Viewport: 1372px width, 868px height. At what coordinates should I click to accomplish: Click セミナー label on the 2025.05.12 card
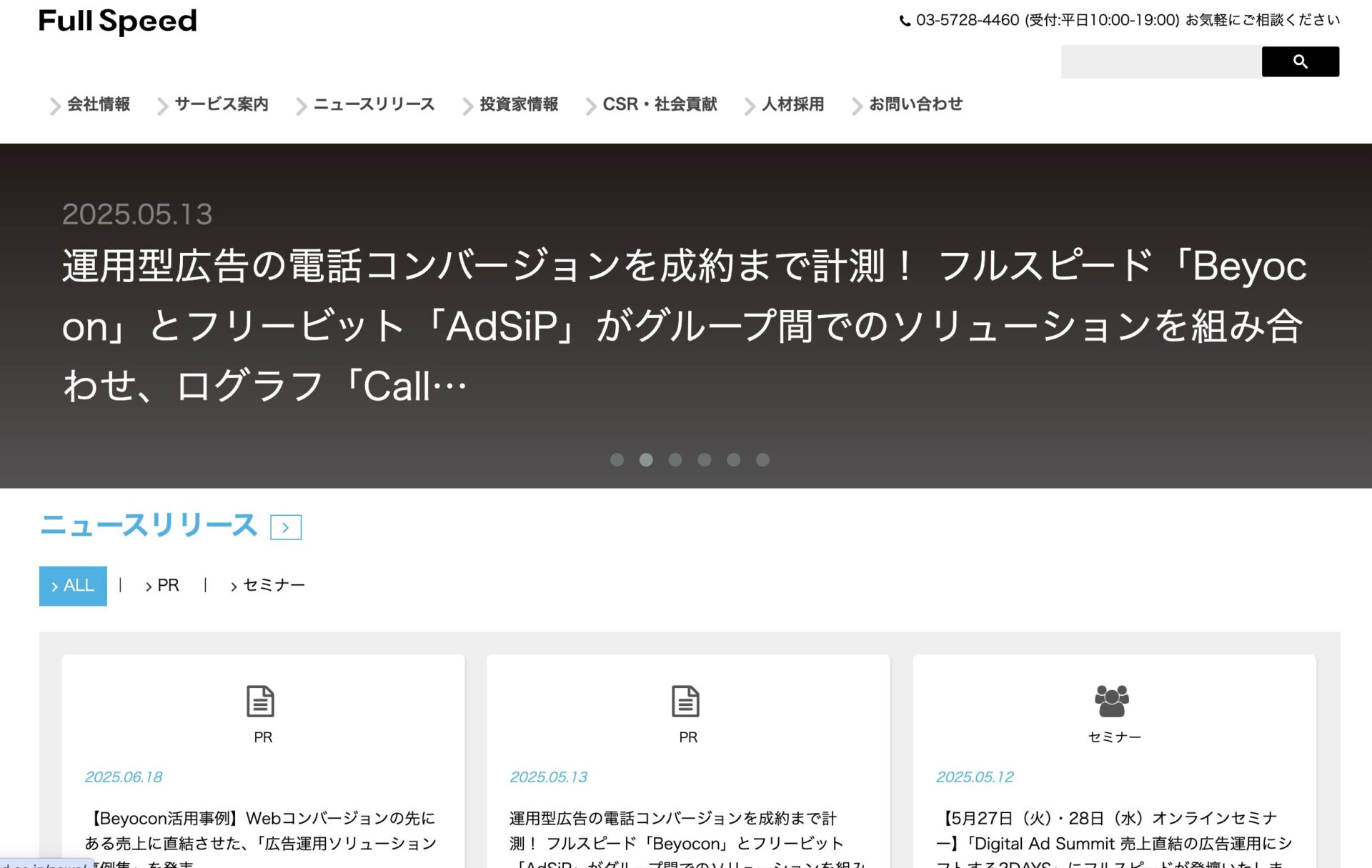point(1114,737)
